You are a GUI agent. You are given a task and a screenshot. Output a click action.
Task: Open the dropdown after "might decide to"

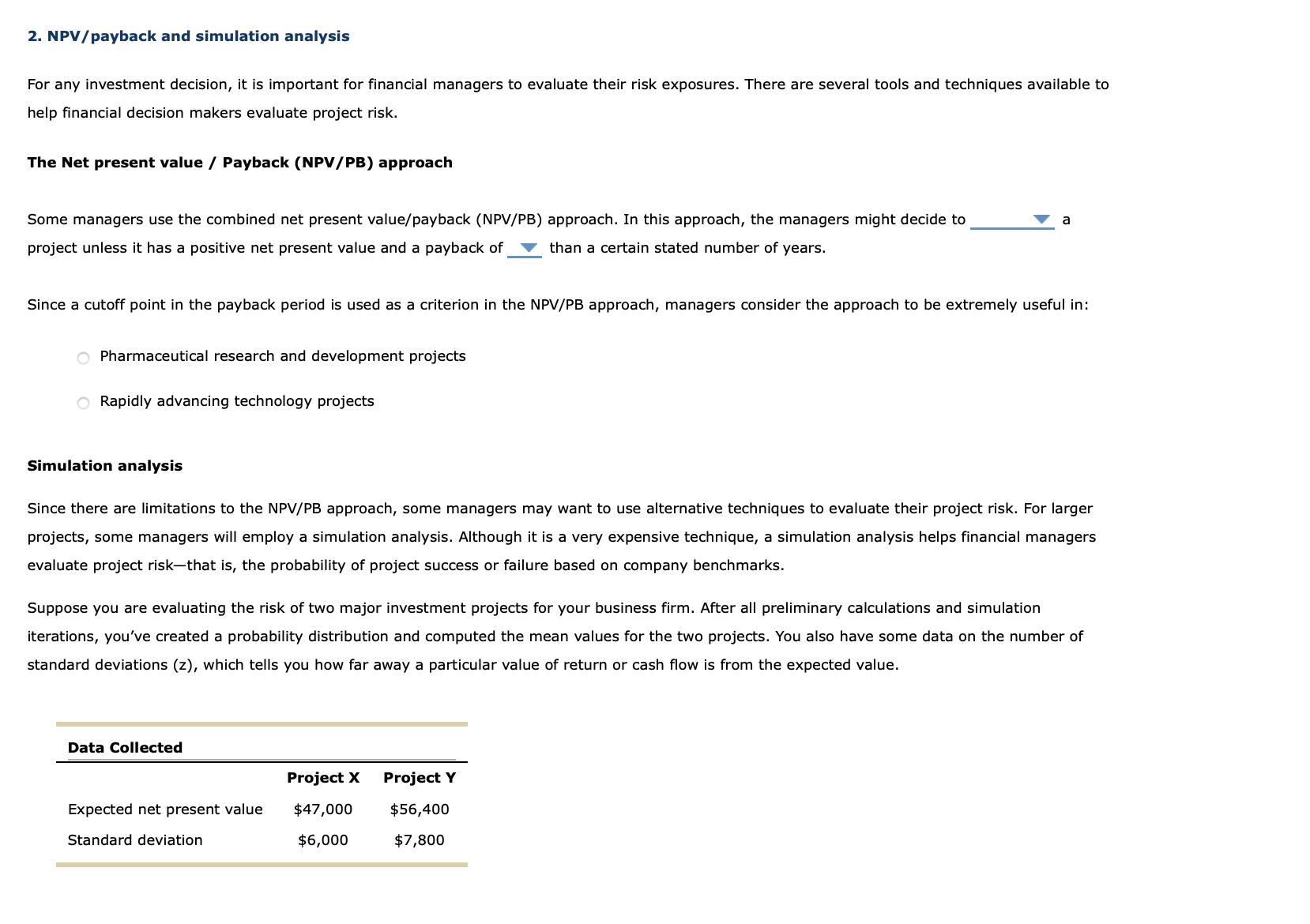pyautogui.click(x=1041, y=220)
